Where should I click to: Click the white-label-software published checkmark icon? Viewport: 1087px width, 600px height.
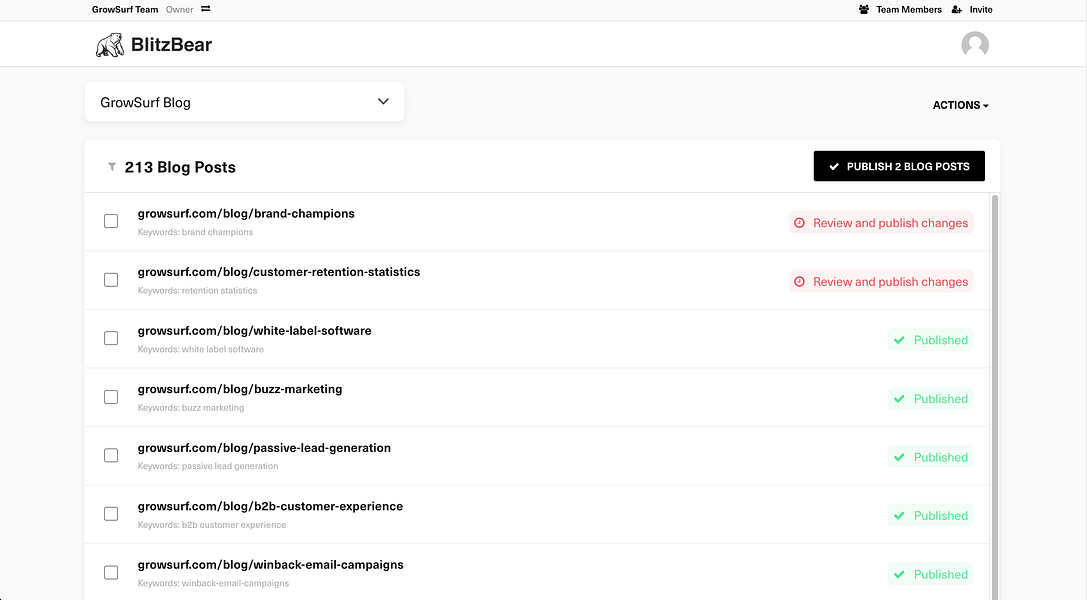coord(899,340)
